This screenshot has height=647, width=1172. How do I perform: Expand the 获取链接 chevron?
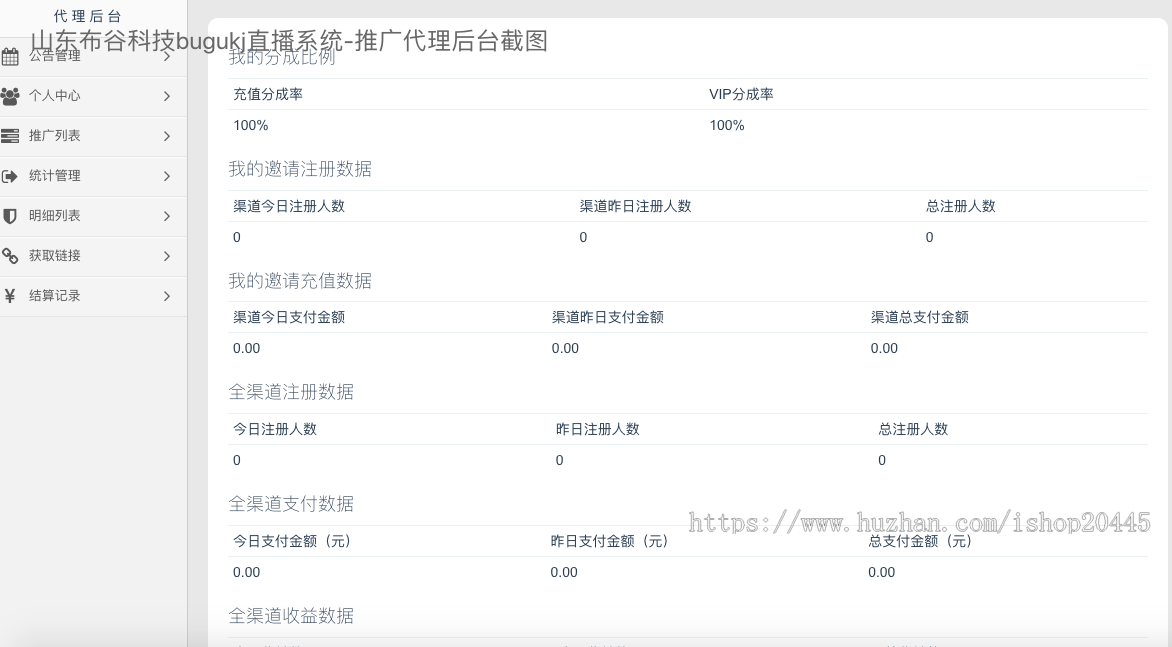(x=167, y=256)
